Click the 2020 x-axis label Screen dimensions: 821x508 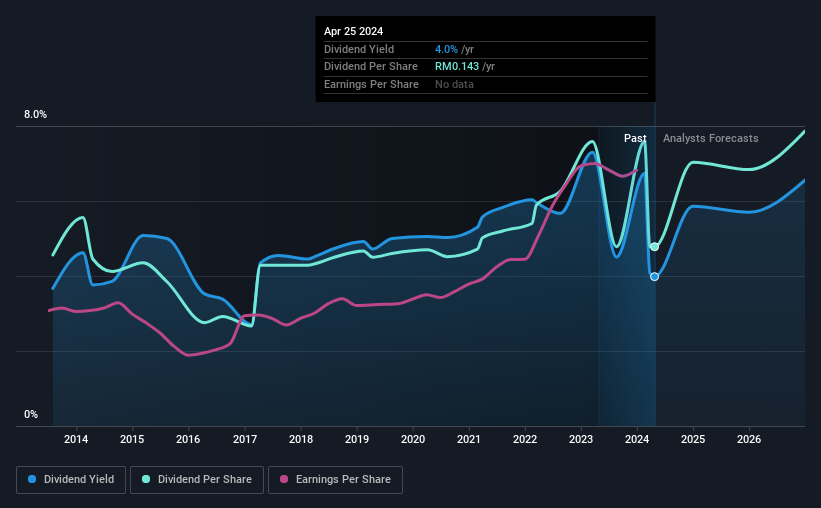[x=413, y=439]
